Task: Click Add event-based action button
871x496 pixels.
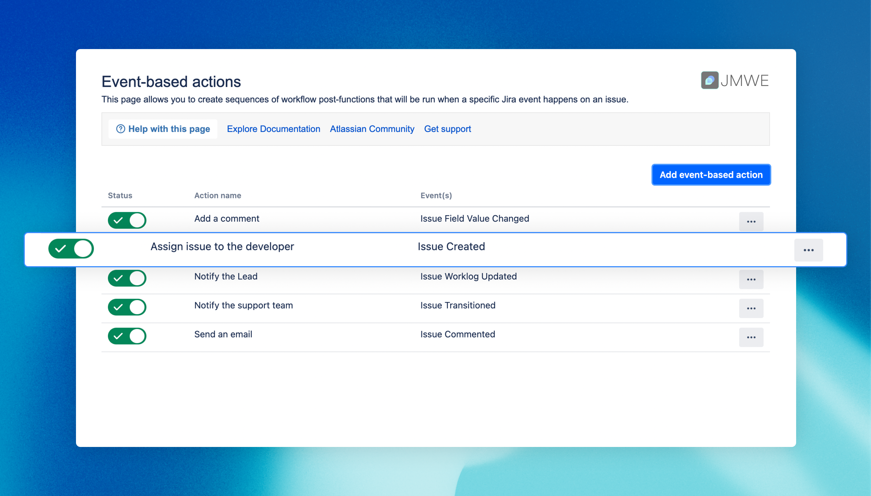Action: [710, 175]
